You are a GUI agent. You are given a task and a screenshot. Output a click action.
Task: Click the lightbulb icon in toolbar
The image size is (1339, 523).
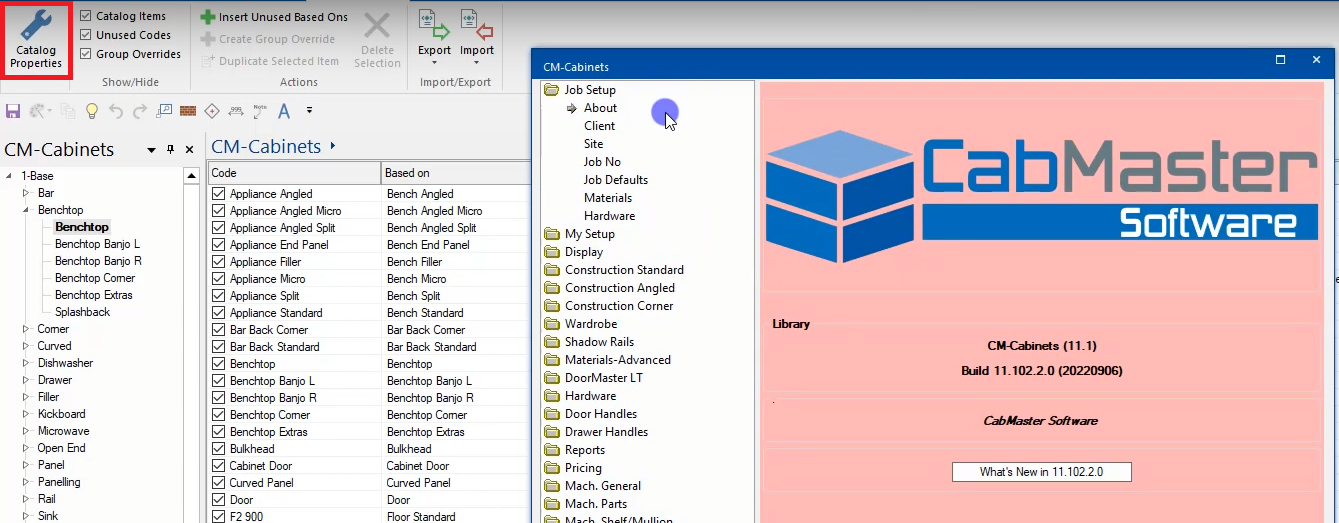92,111
